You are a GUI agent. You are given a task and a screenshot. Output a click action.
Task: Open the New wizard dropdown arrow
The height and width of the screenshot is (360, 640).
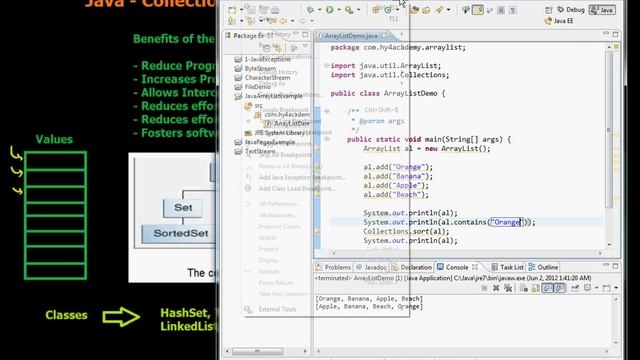[241, 10]
